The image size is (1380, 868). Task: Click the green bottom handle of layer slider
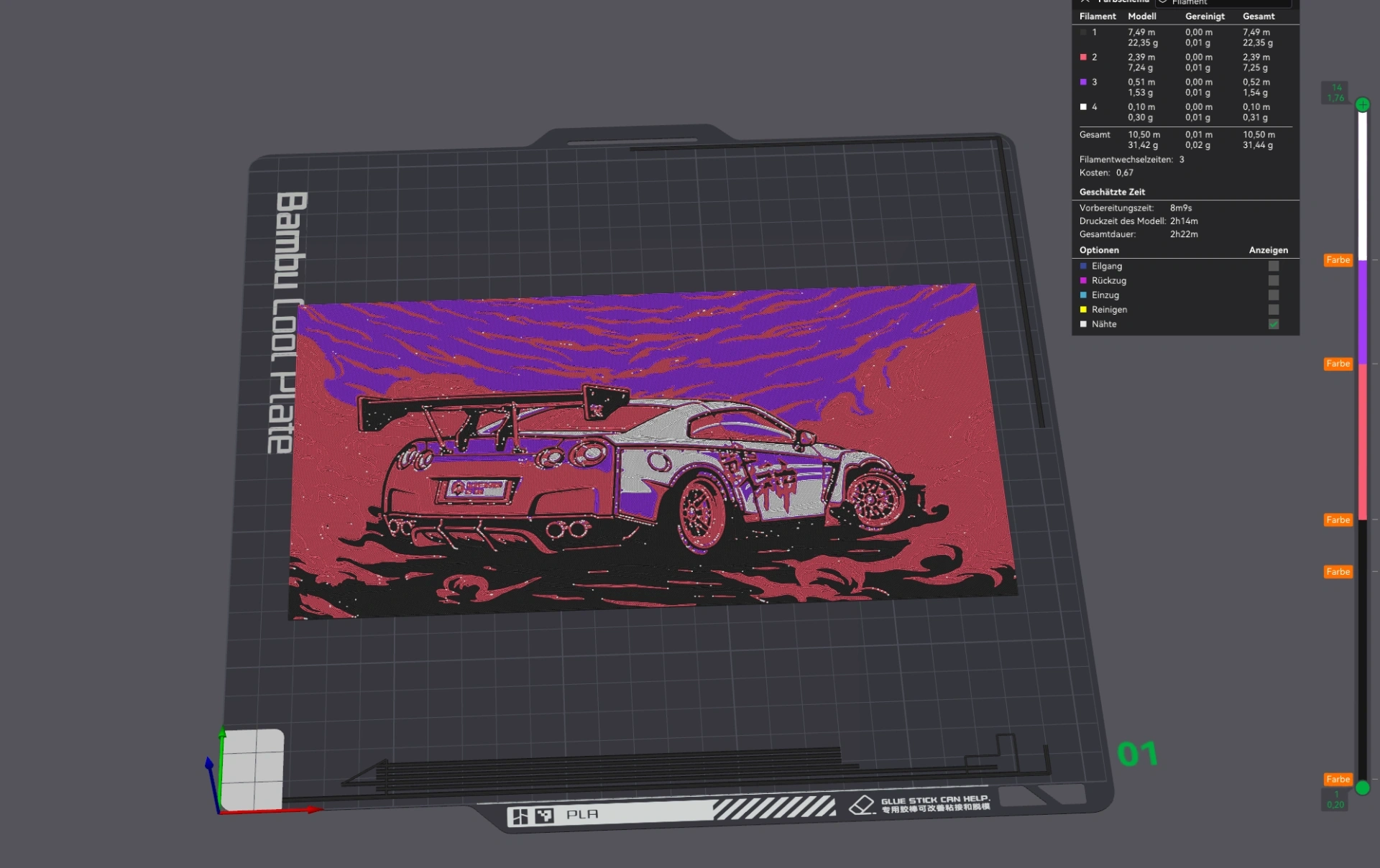1362,788
